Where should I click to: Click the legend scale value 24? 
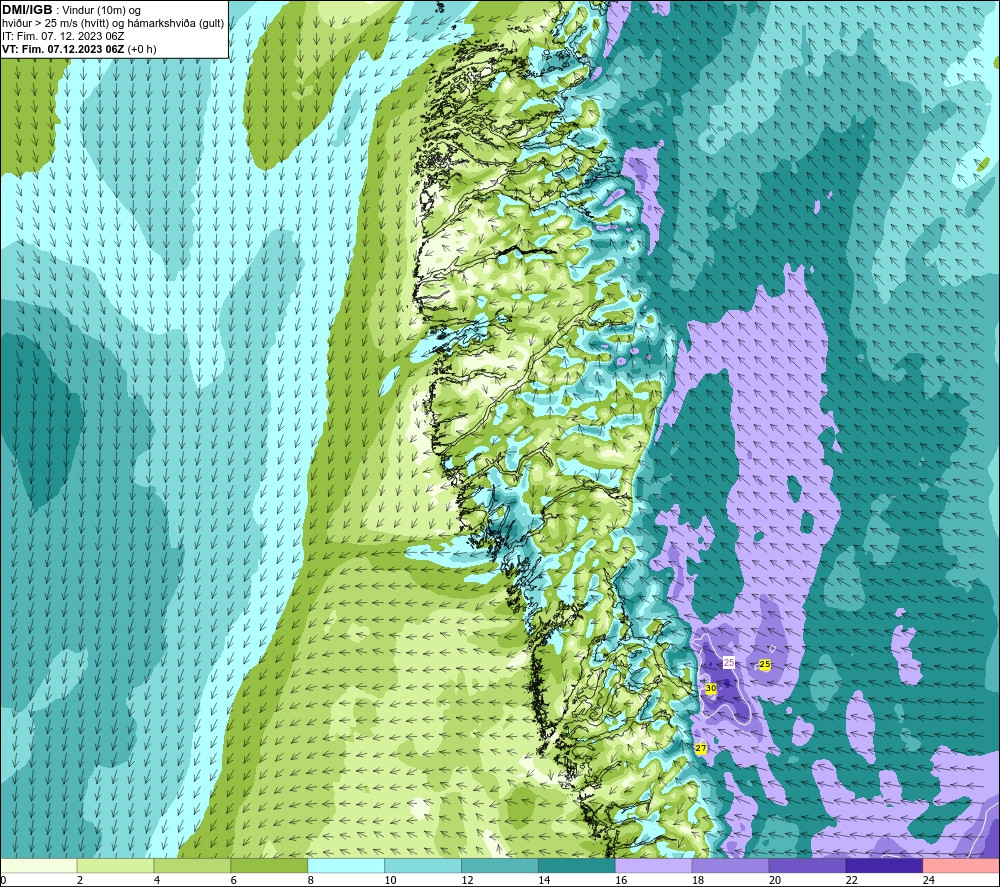point(929,880)
